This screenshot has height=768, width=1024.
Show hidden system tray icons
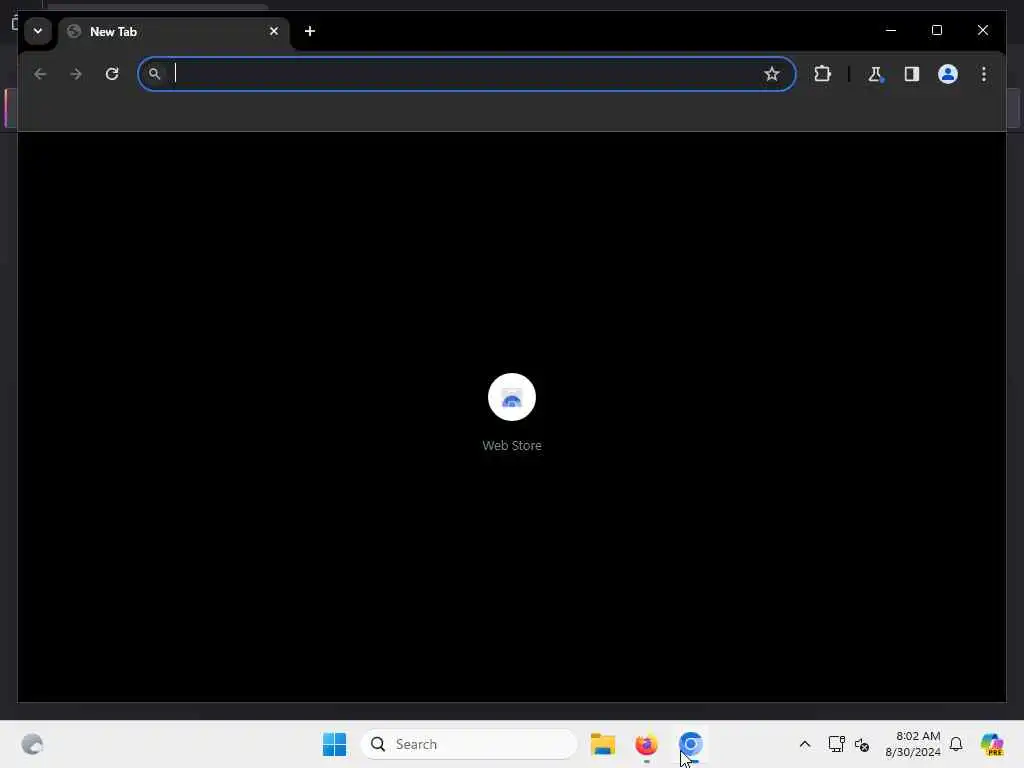[x=805, y=744]
